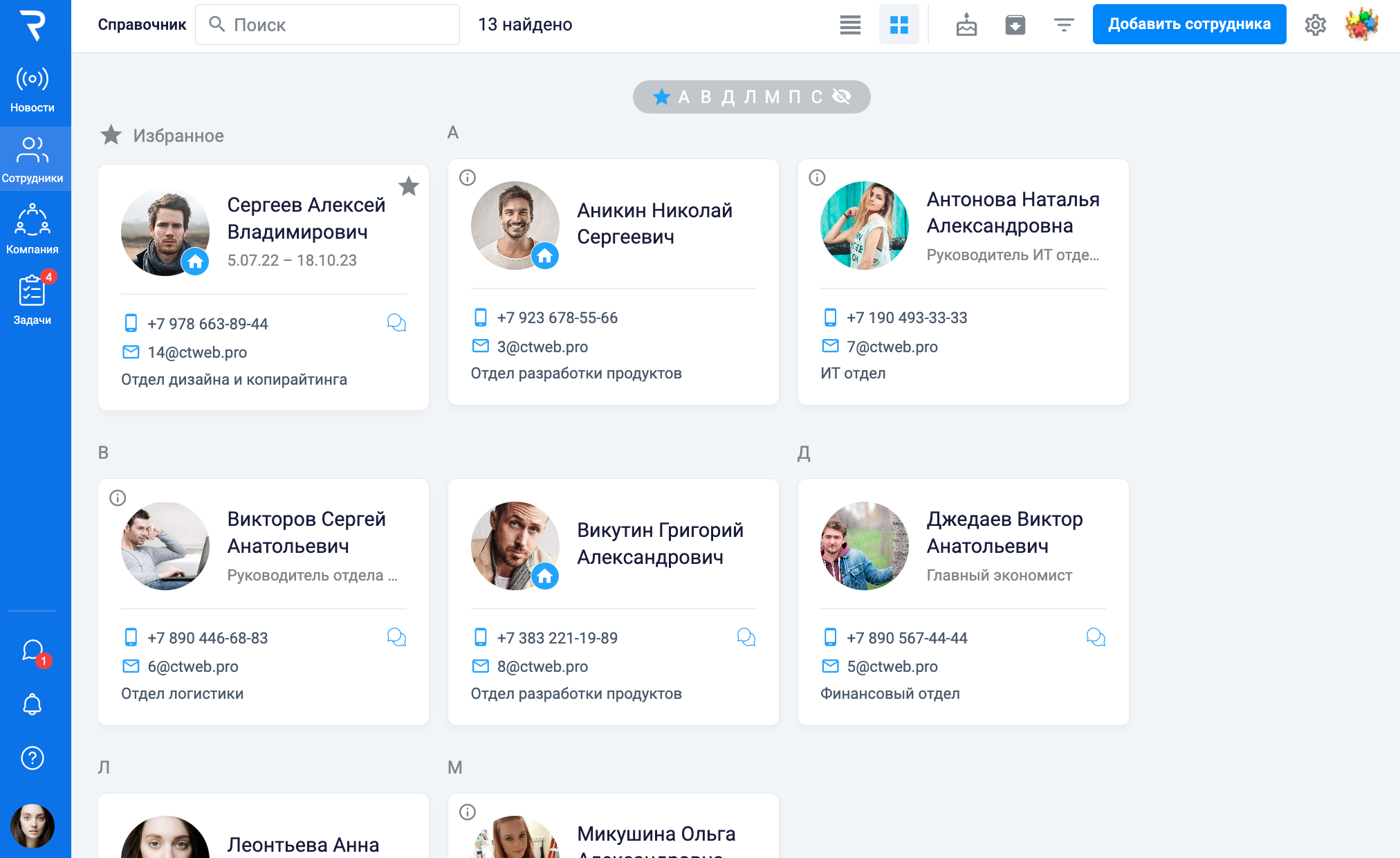The width and height of the screenshot is (1400, 858).
Task: Click email link 7@ctweb.pro
Action: click(892, 347)
